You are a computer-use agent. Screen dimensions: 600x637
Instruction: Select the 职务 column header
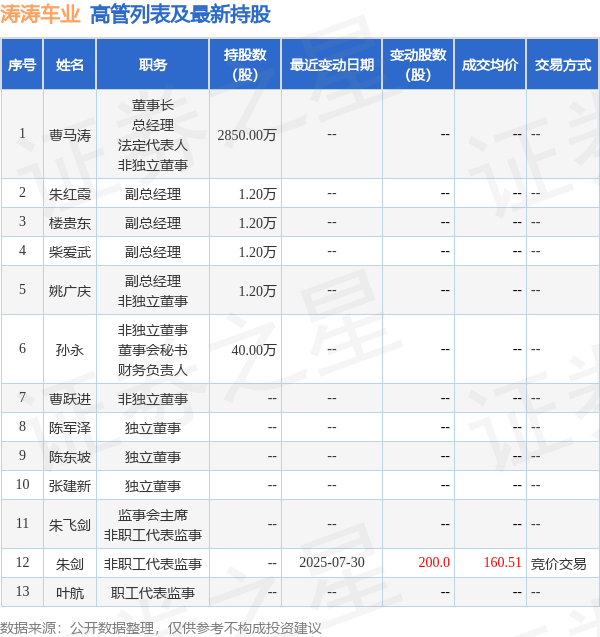click(x=153, y=65)
